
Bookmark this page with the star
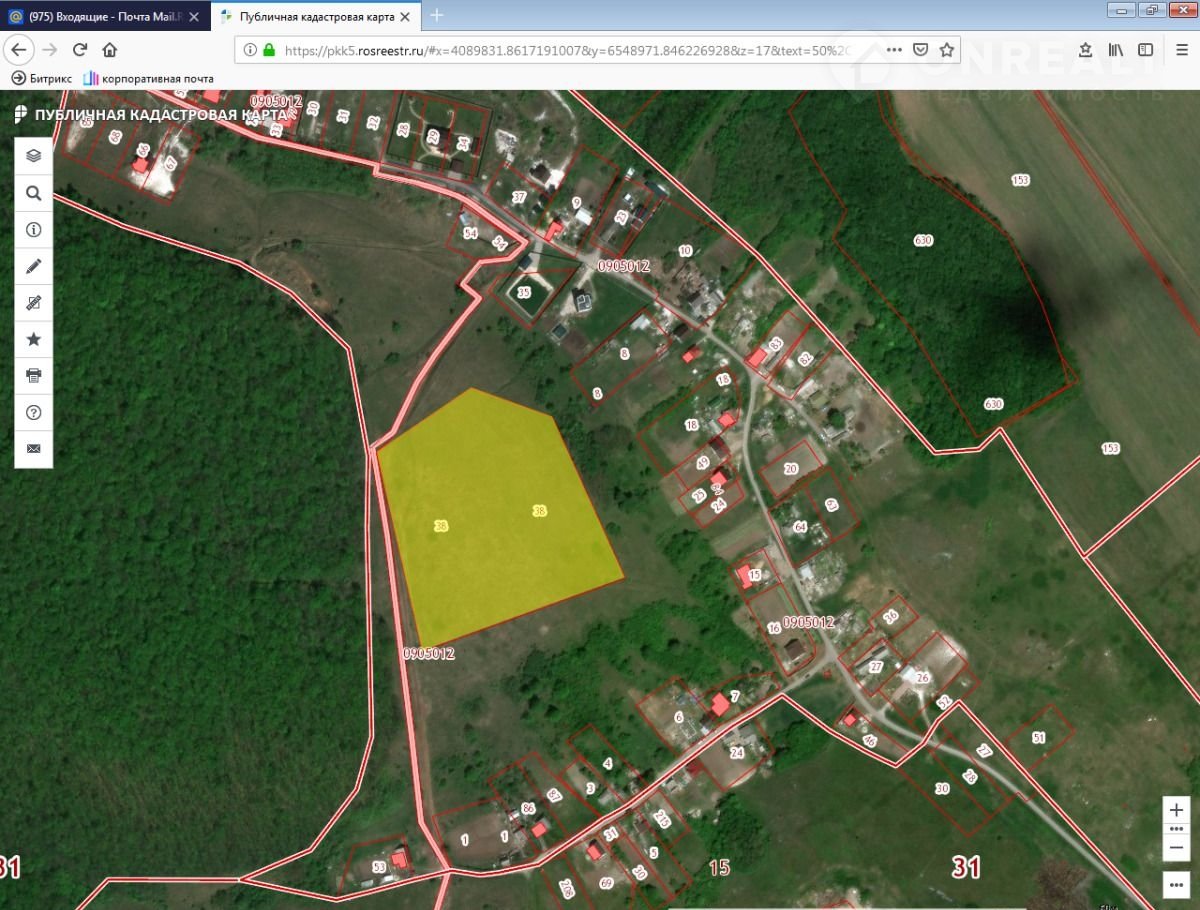(946, 50)
